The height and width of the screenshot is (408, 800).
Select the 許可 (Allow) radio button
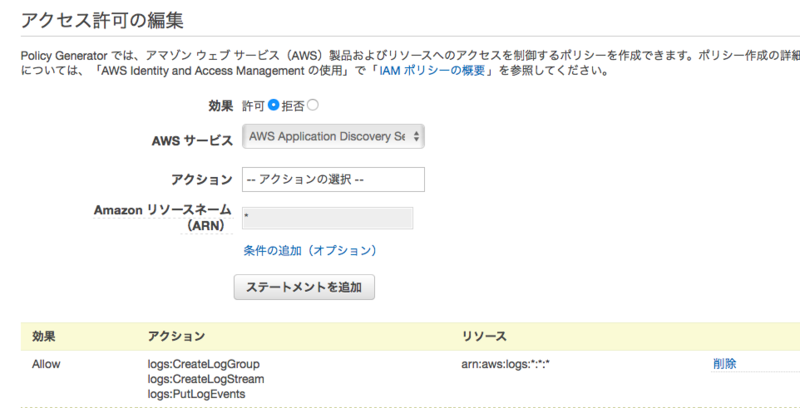[x=273, y=105]
